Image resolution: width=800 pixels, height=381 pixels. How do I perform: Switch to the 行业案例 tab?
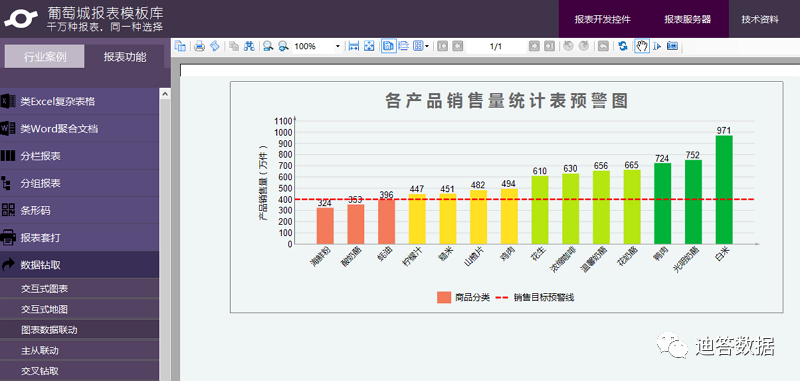(44, 57)
